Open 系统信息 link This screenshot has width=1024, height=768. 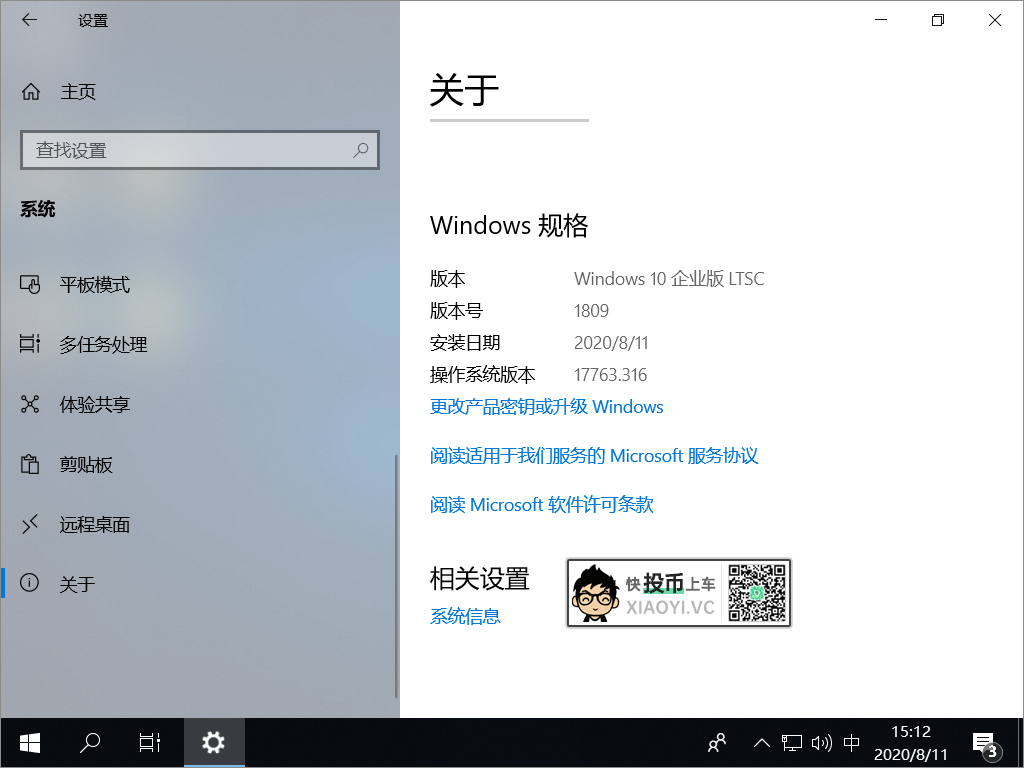465,616
